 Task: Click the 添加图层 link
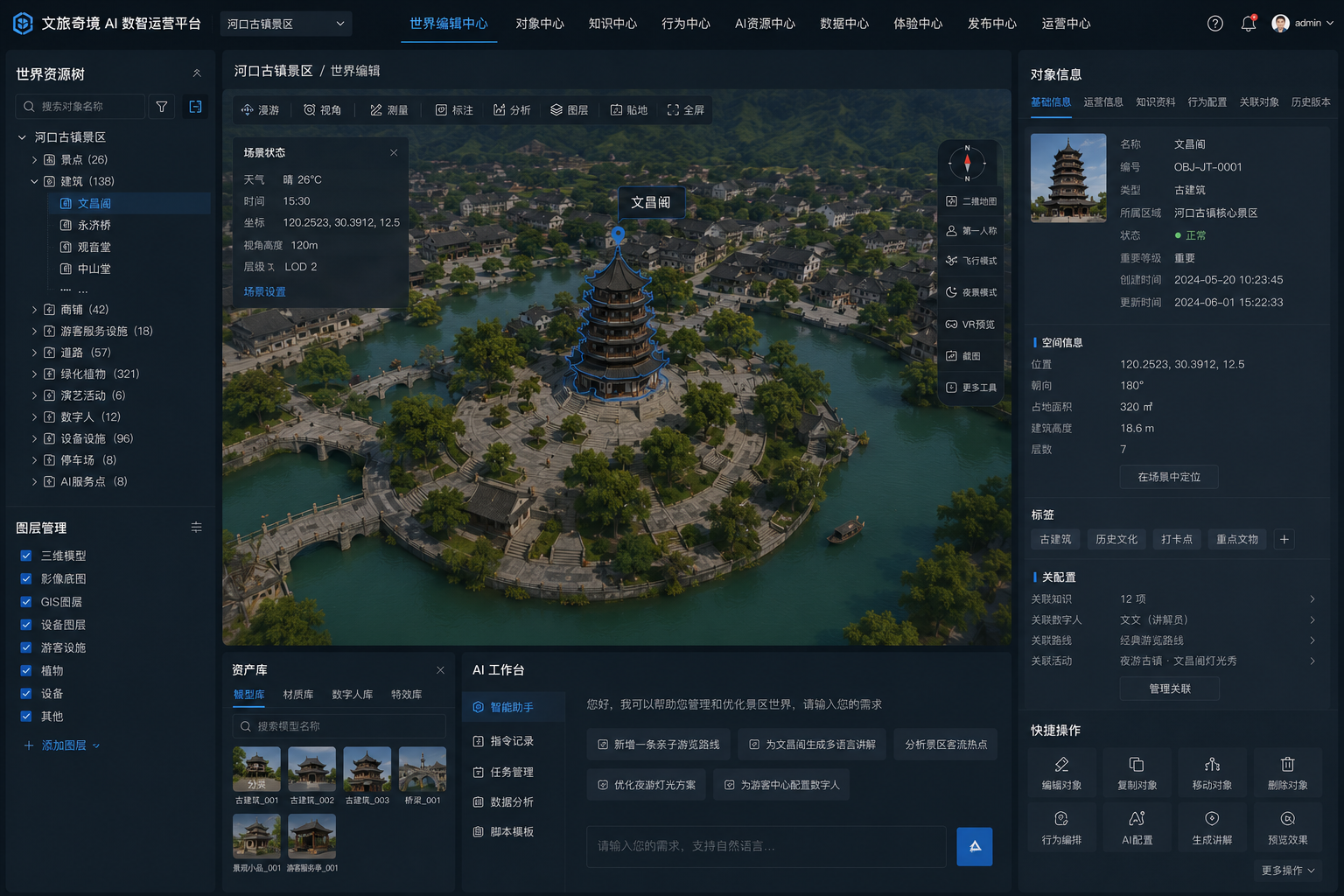[62, 745]
